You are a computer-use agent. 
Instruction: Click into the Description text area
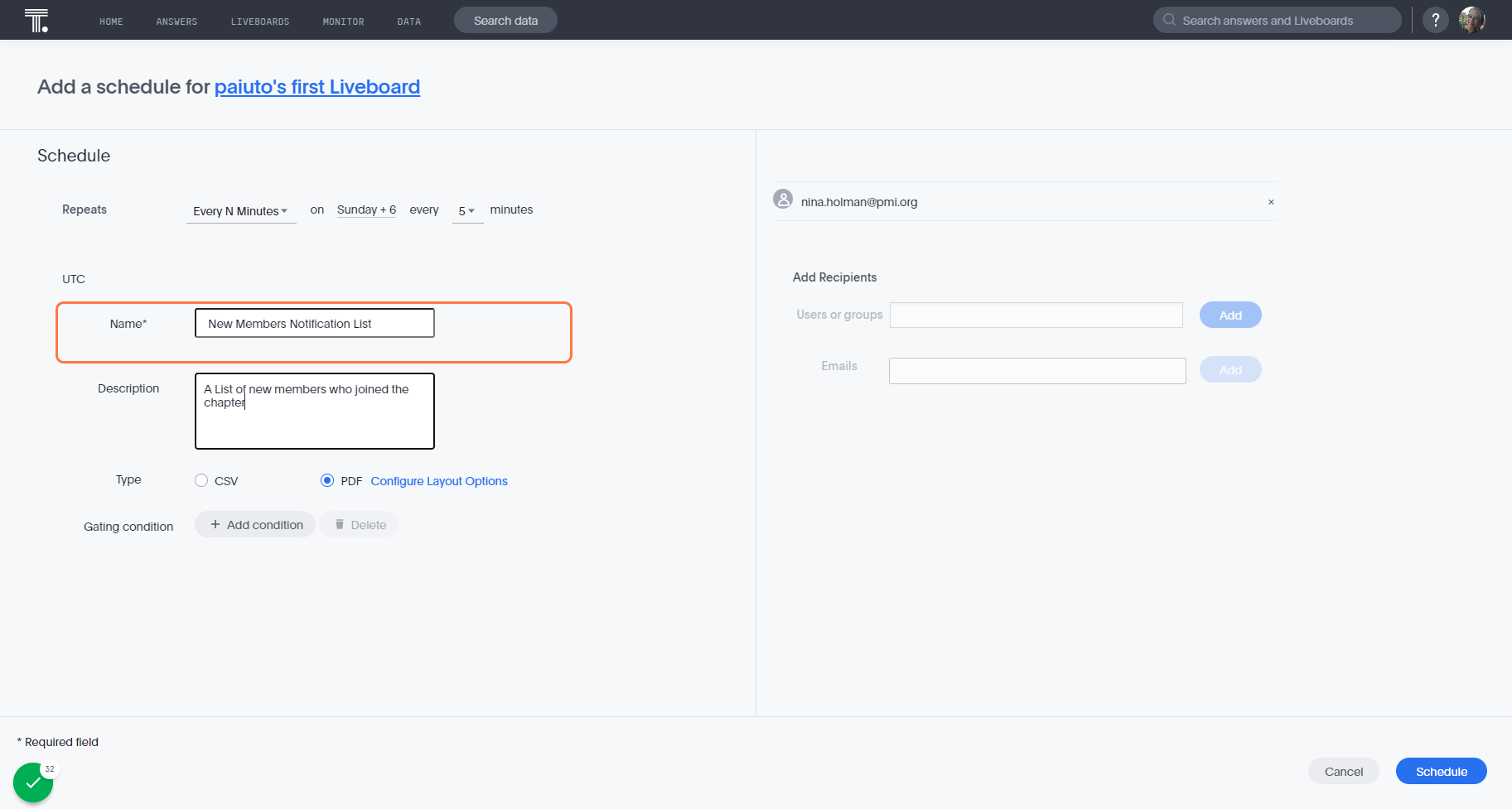(315, 411)
